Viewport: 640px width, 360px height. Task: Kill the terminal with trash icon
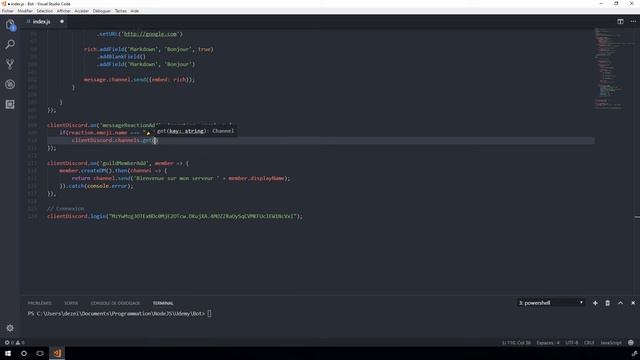tap(607, 303)
